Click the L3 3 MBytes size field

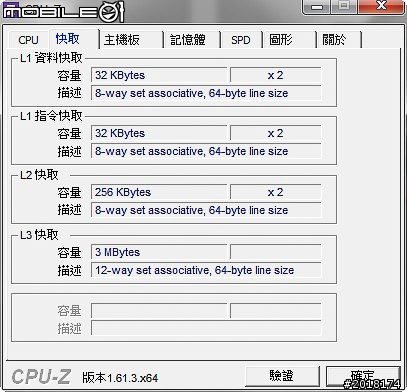tap(159, 252)
